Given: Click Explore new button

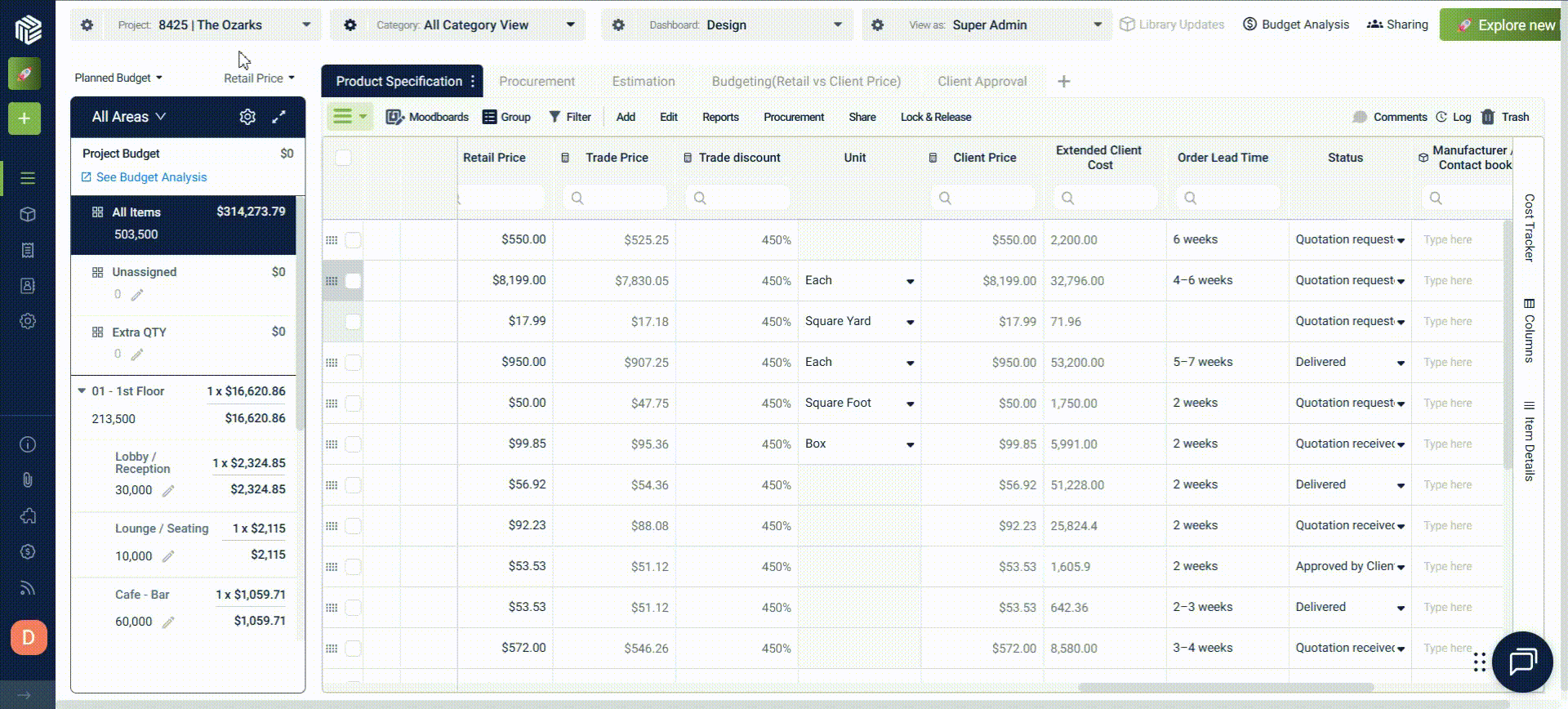Looking at the screenshot, I should pyautogui.click(x=1503, y=25).
